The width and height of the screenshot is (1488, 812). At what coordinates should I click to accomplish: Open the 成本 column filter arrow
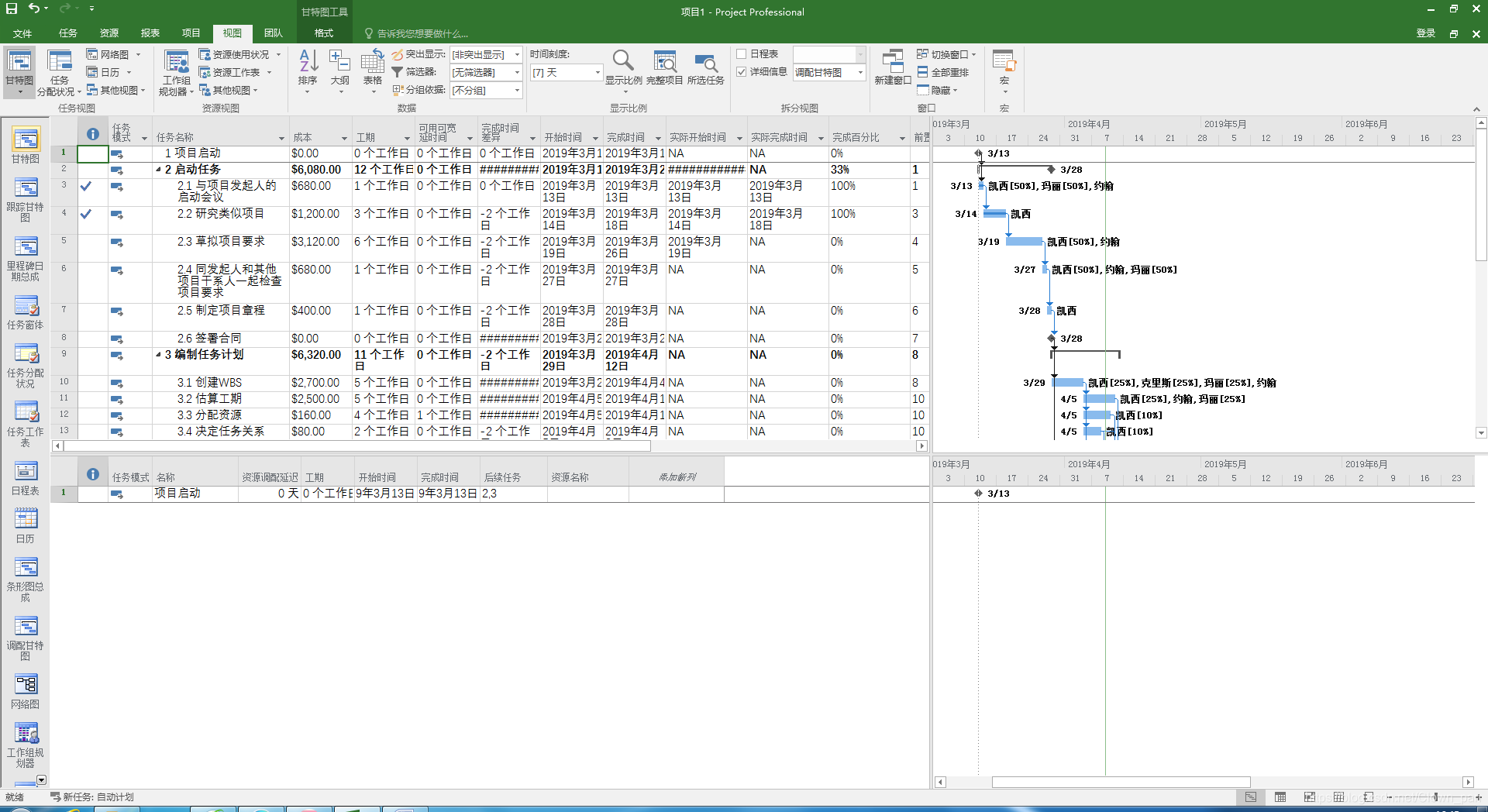(x=344, y=138)
